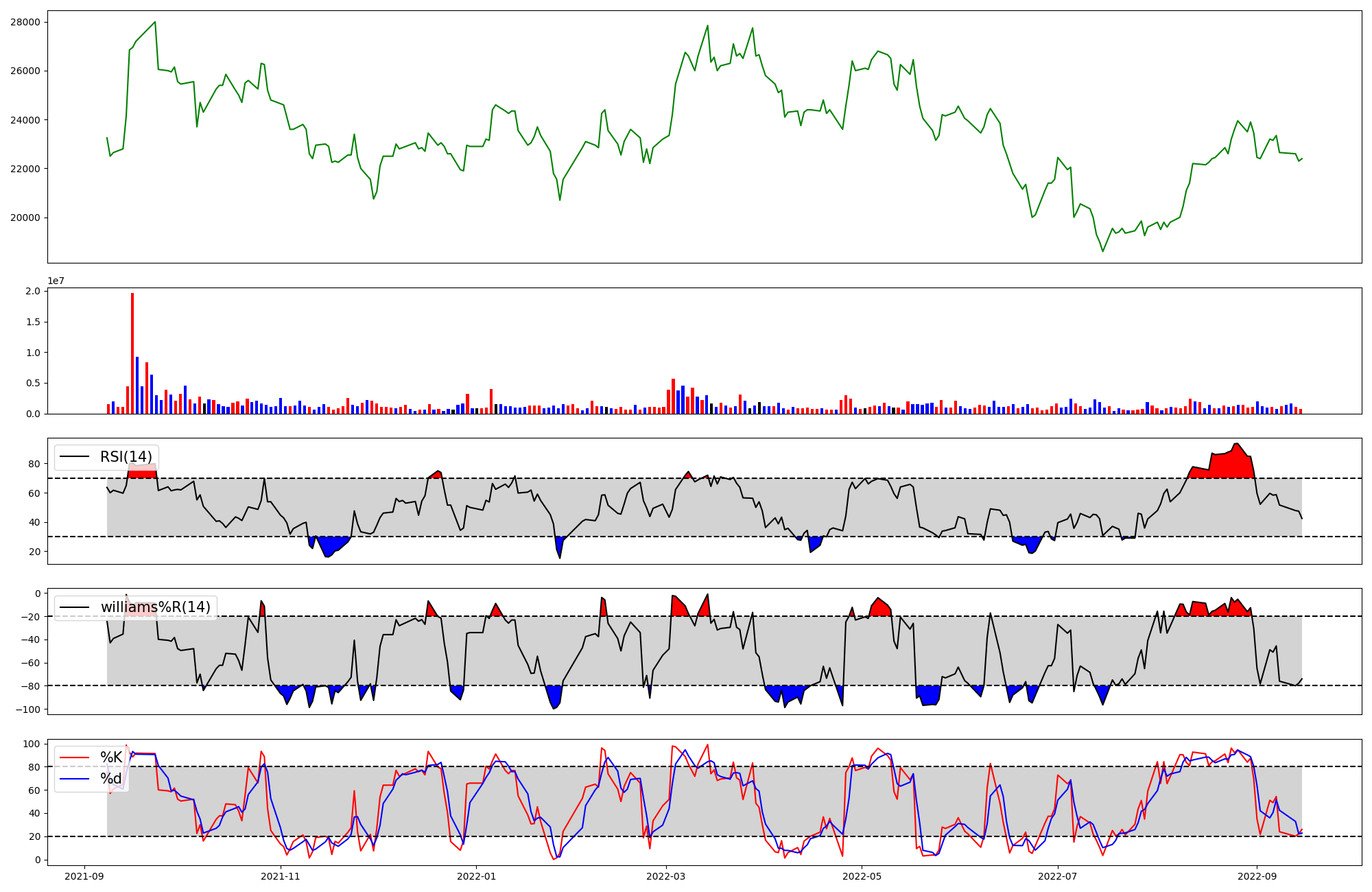Click the williams%R(14) legend entry
The height and width of the screenshot is (892, 1372).
click(155, 607)
